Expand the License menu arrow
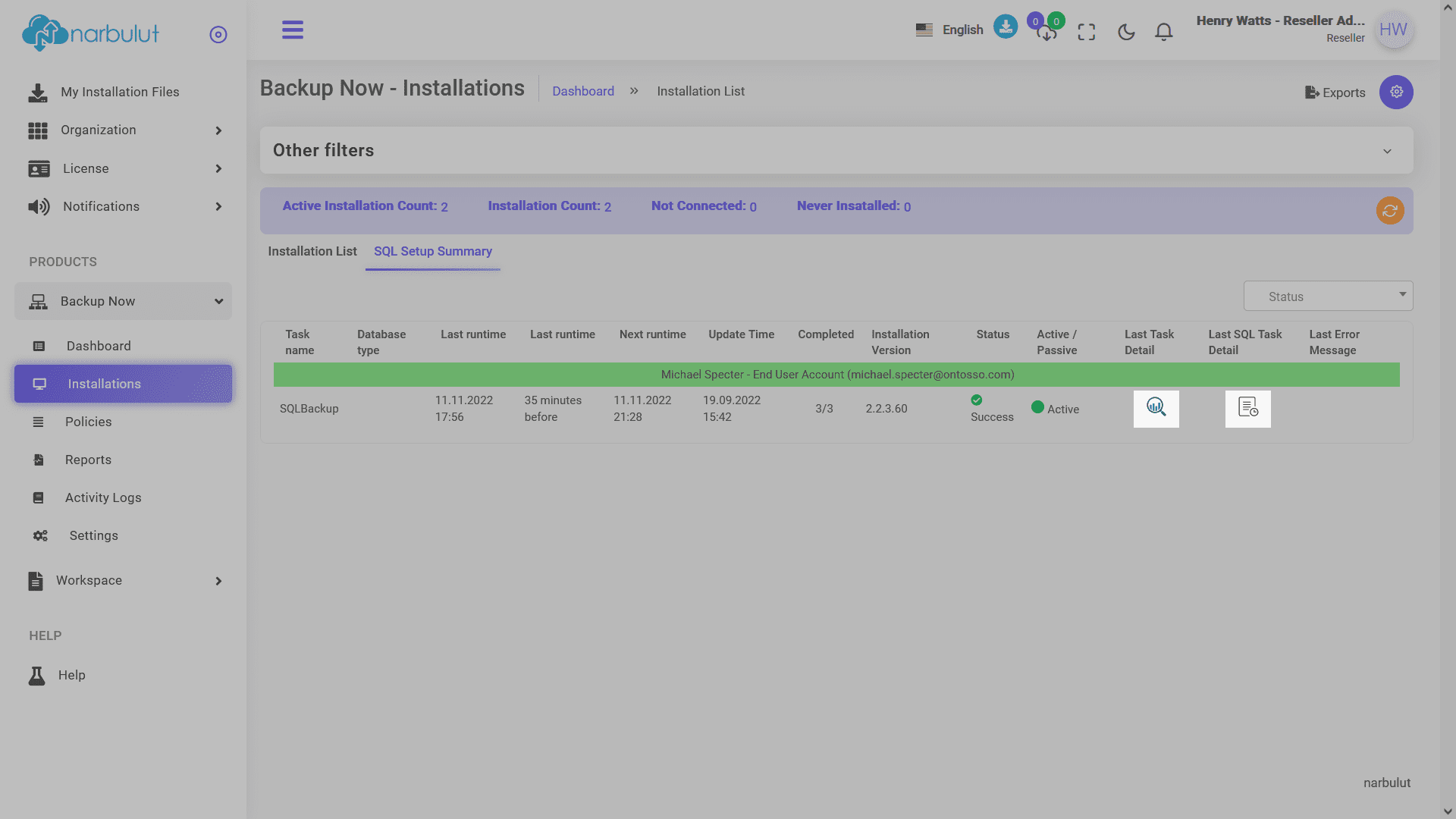Viewport: 1456px width, 819px height. pos(218,168)
